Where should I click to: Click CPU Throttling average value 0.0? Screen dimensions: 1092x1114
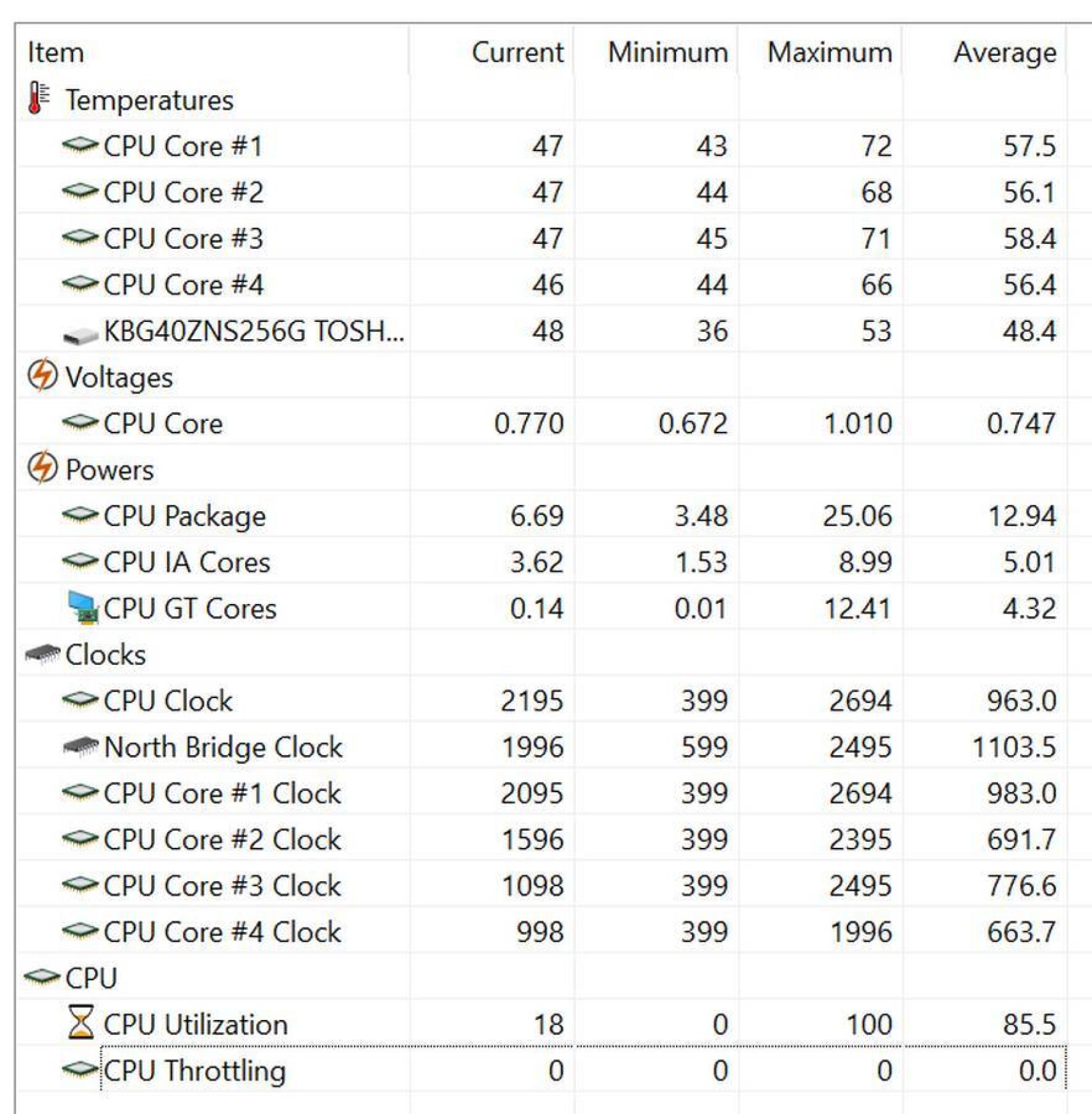[x=1038, y=1070]
